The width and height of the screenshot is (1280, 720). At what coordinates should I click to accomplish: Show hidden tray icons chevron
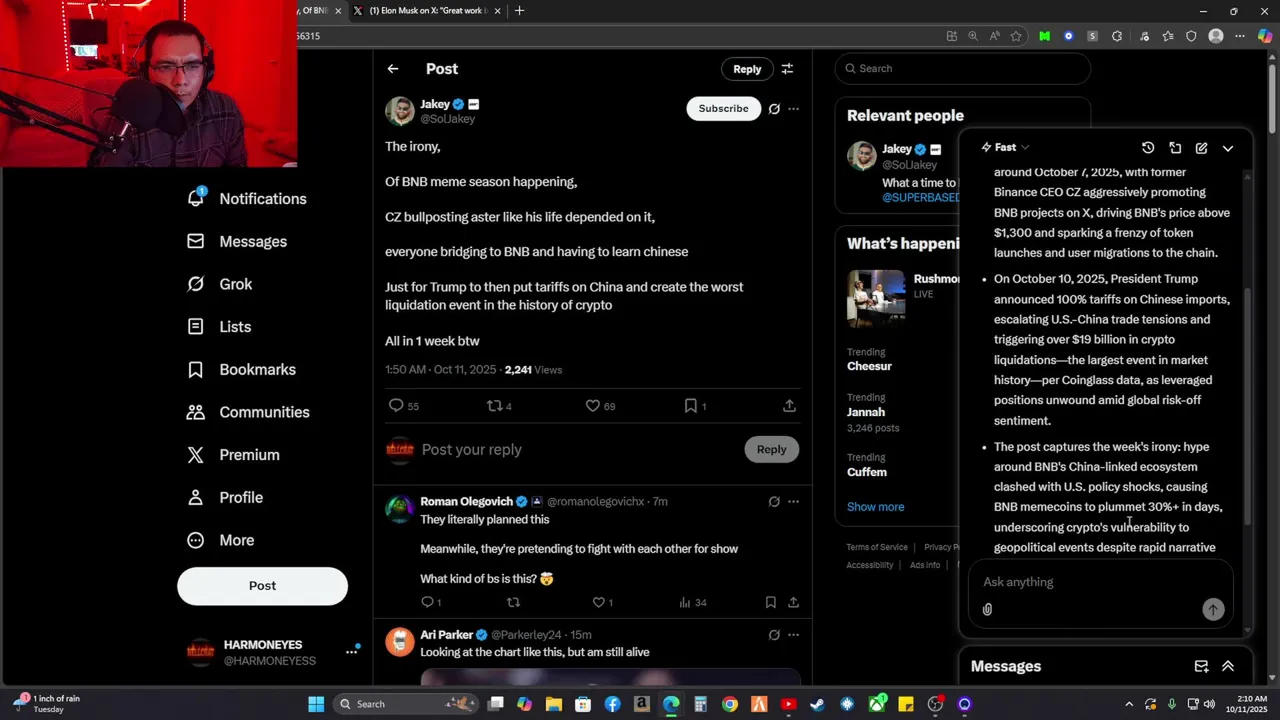tap(1129, 704)
